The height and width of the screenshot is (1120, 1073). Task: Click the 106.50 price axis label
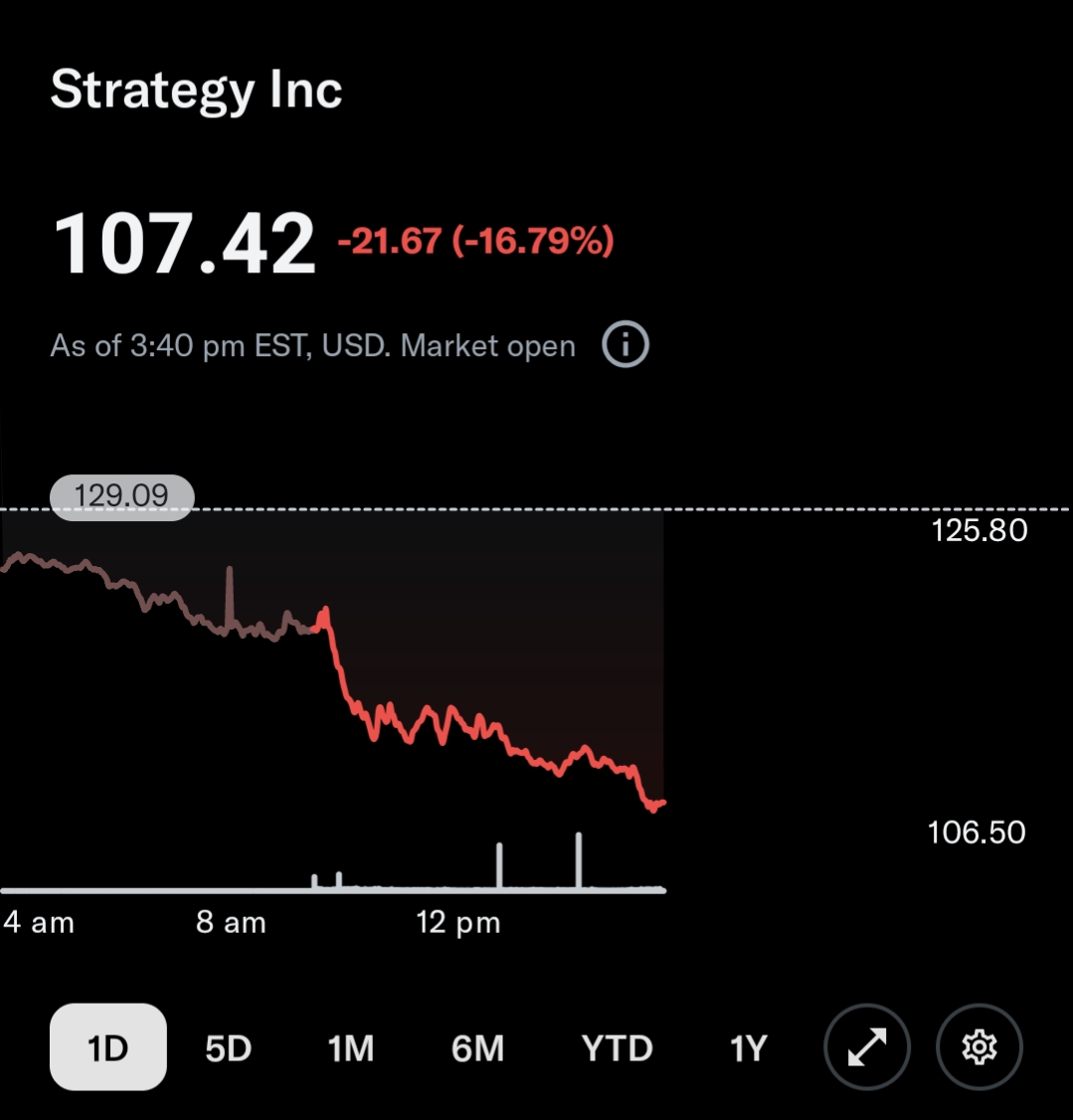click(976, 832)
